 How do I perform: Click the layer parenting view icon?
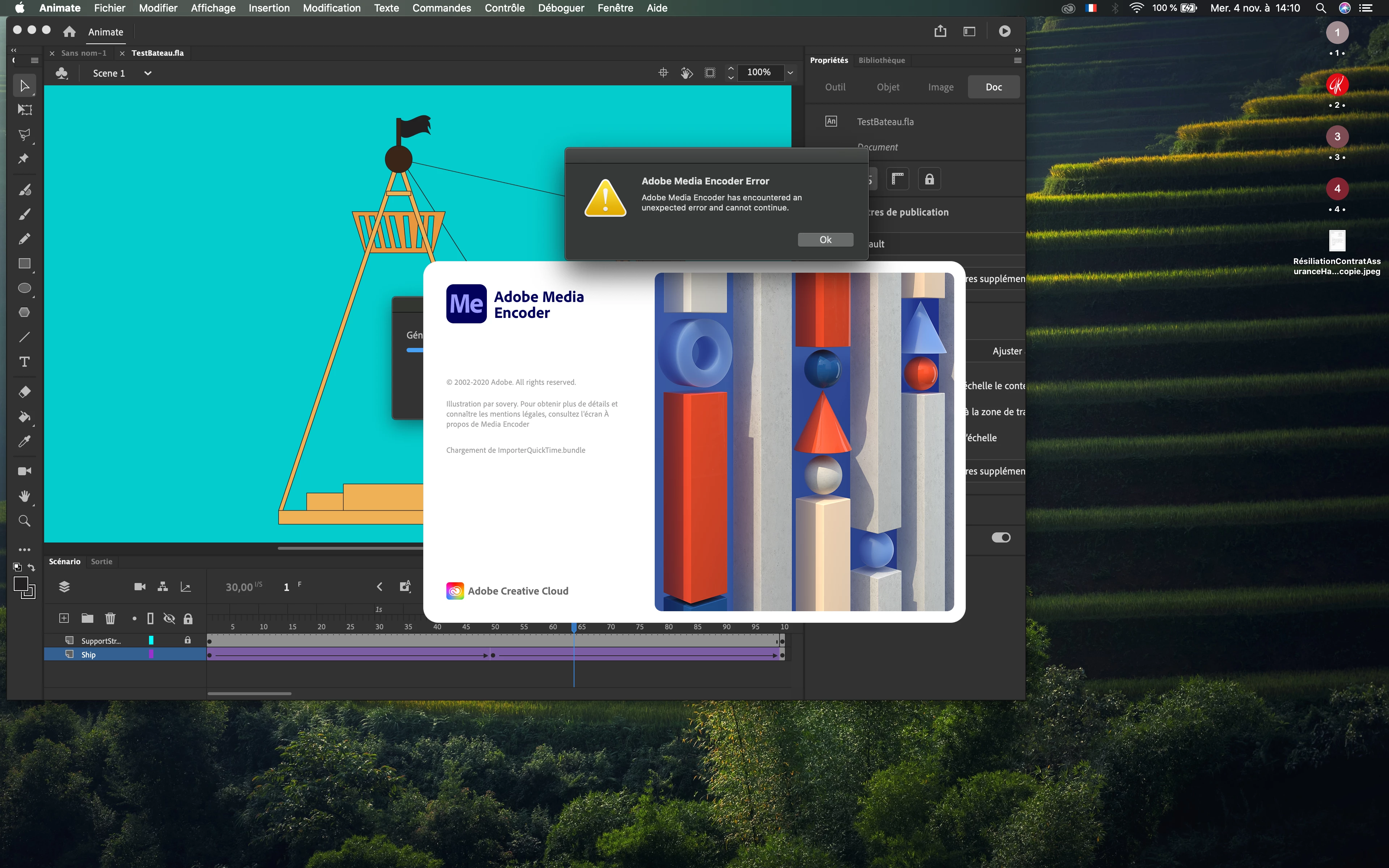tap(162, 587)
